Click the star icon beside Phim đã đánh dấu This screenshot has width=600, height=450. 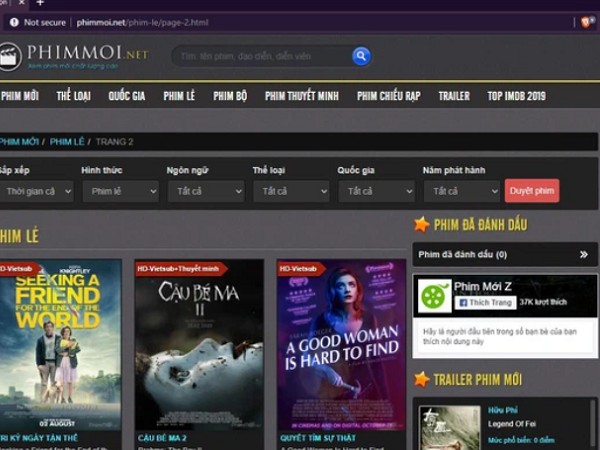(421, 225)
